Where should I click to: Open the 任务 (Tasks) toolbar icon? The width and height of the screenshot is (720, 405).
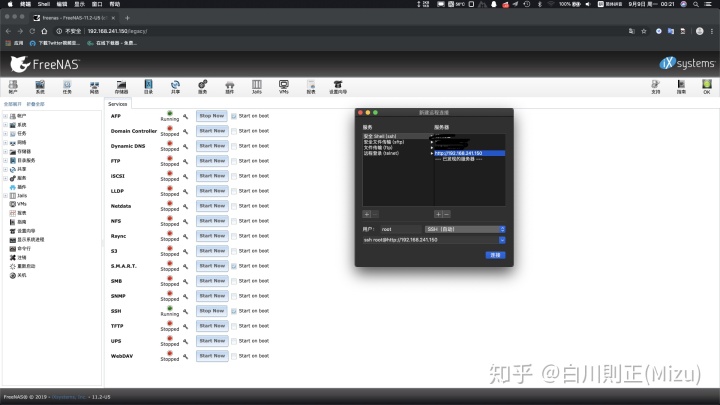point(67,86)
